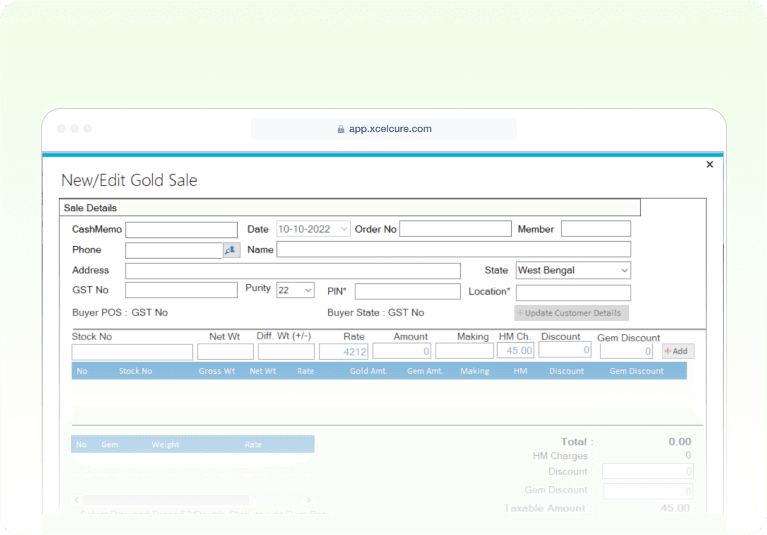Focus the PIN input field

tap(407, 291)
